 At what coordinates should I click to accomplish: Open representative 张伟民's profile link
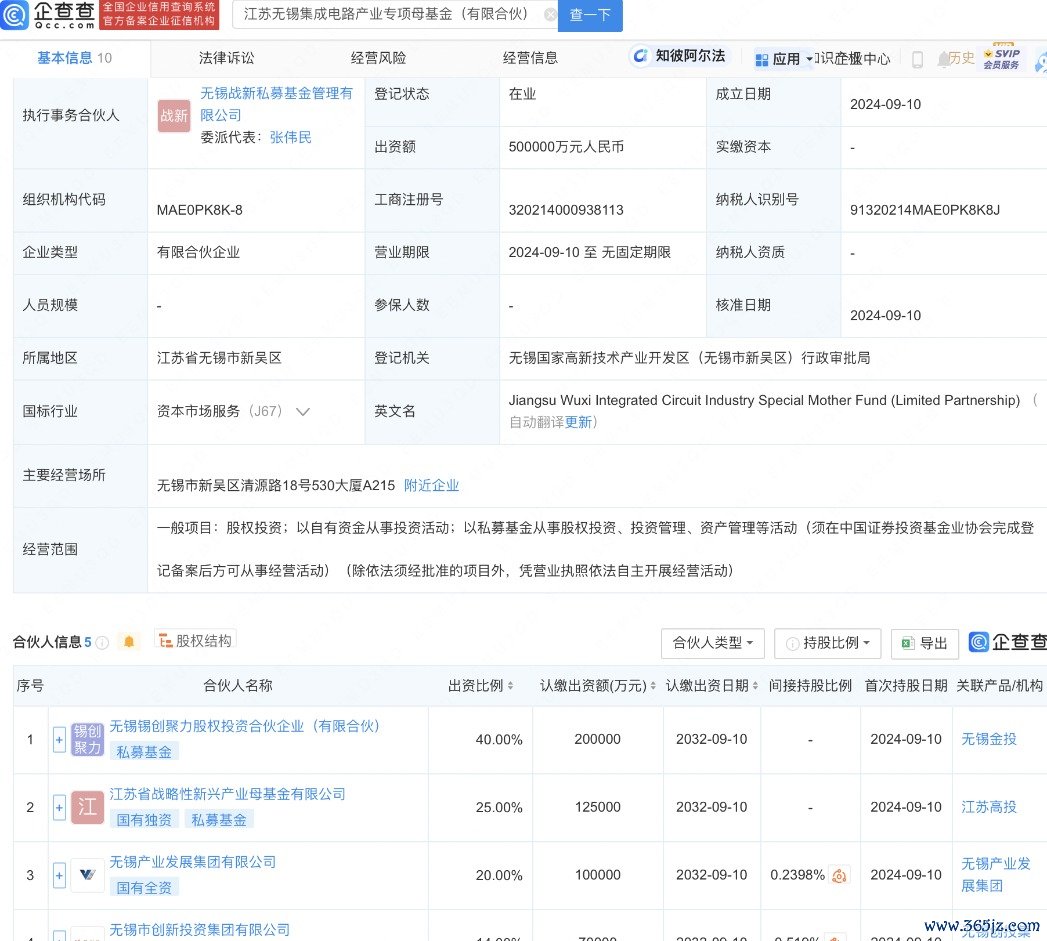tap(290, 138)
